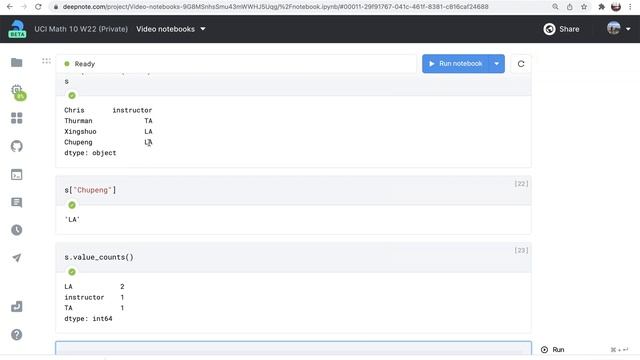
Task: Open the Files folder panel in sidebar
Action: pos(17,62)
